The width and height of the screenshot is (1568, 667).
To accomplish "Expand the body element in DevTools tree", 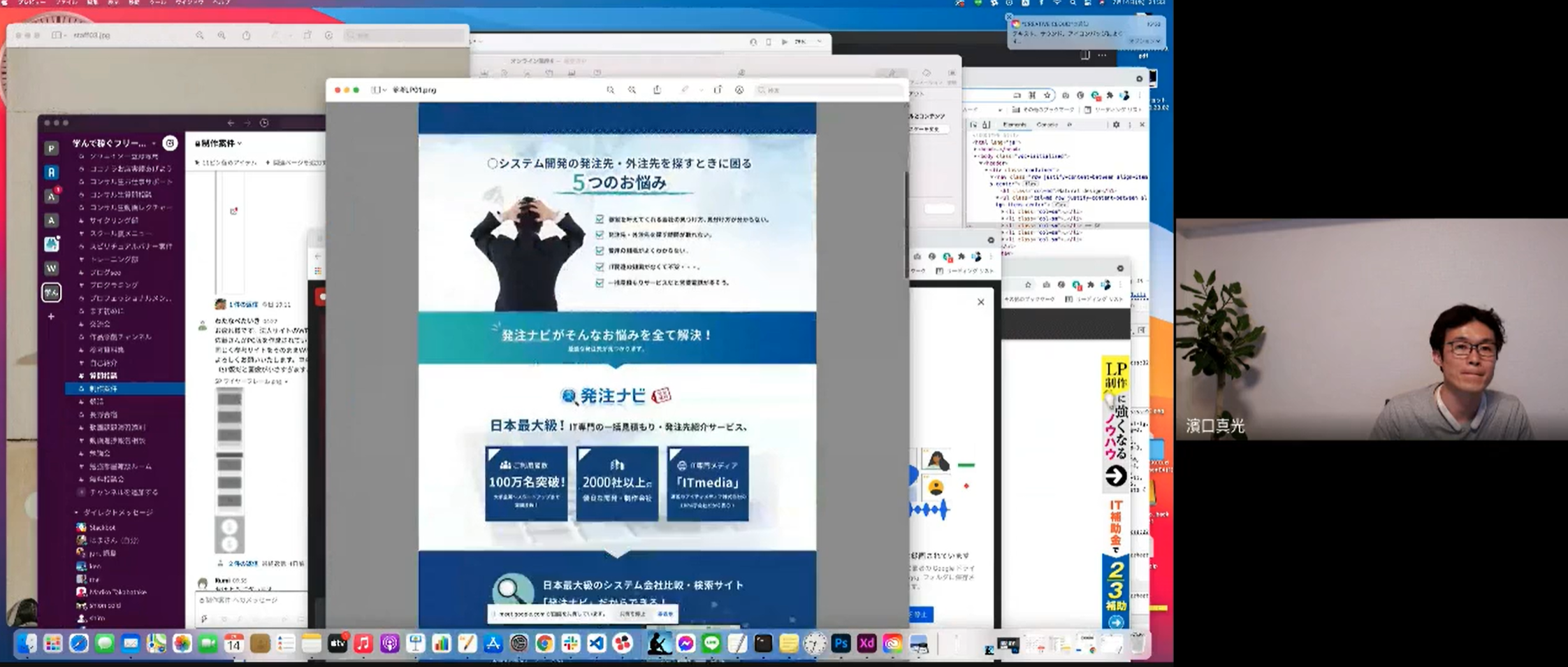I will click(x=977, y=156).
